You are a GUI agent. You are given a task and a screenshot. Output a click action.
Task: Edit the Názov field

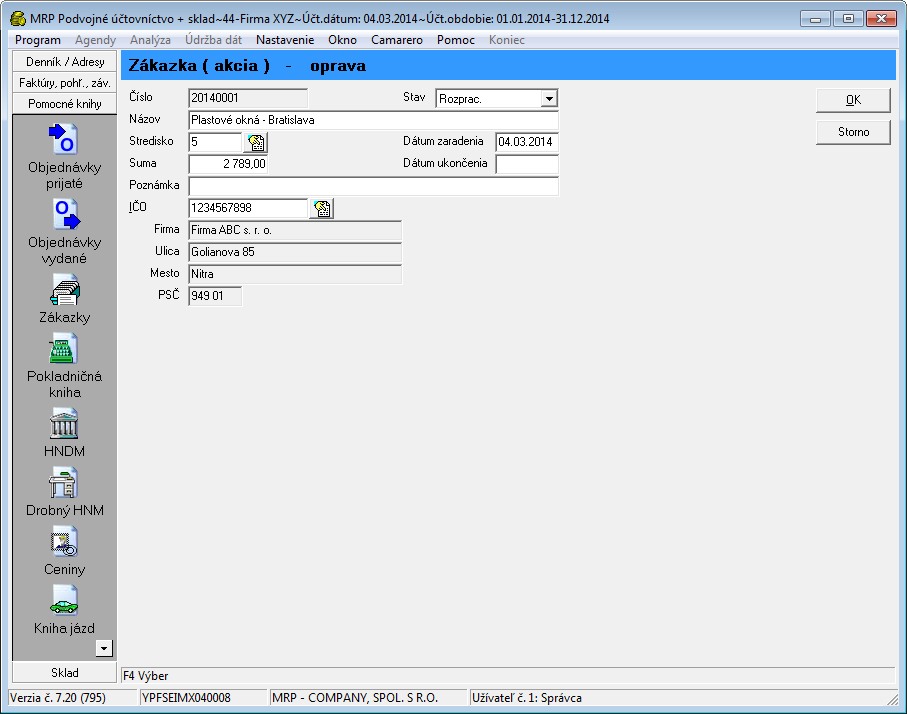tap(374, 120)
